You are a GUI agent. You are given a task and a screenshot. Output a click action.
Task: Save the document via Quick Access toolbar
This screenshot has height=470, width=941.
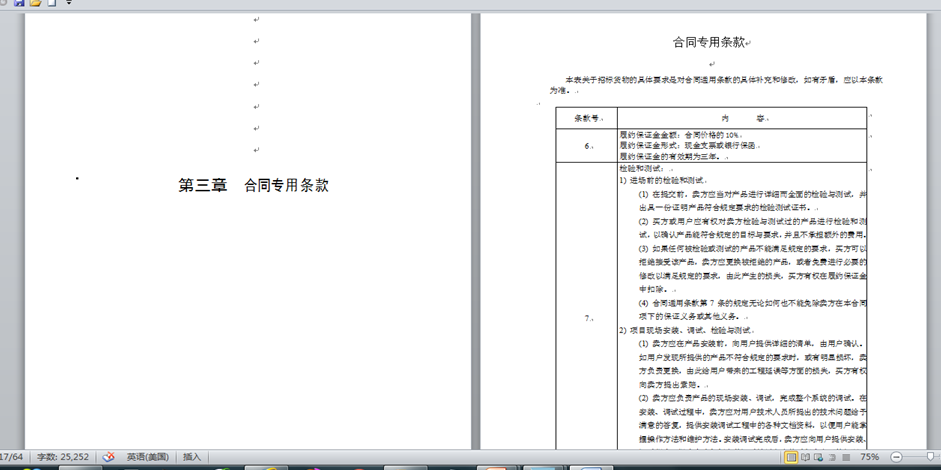19,3
